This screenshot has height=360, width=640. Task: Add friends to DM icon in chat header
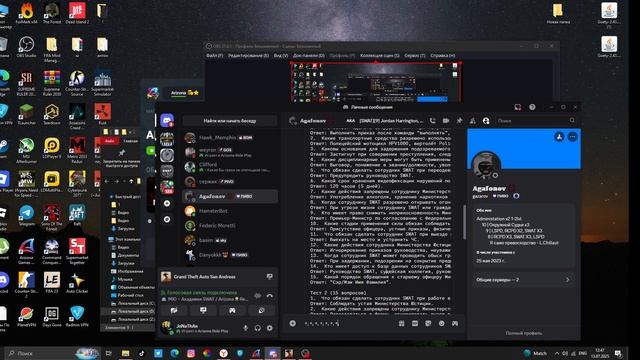click(472, 121)
